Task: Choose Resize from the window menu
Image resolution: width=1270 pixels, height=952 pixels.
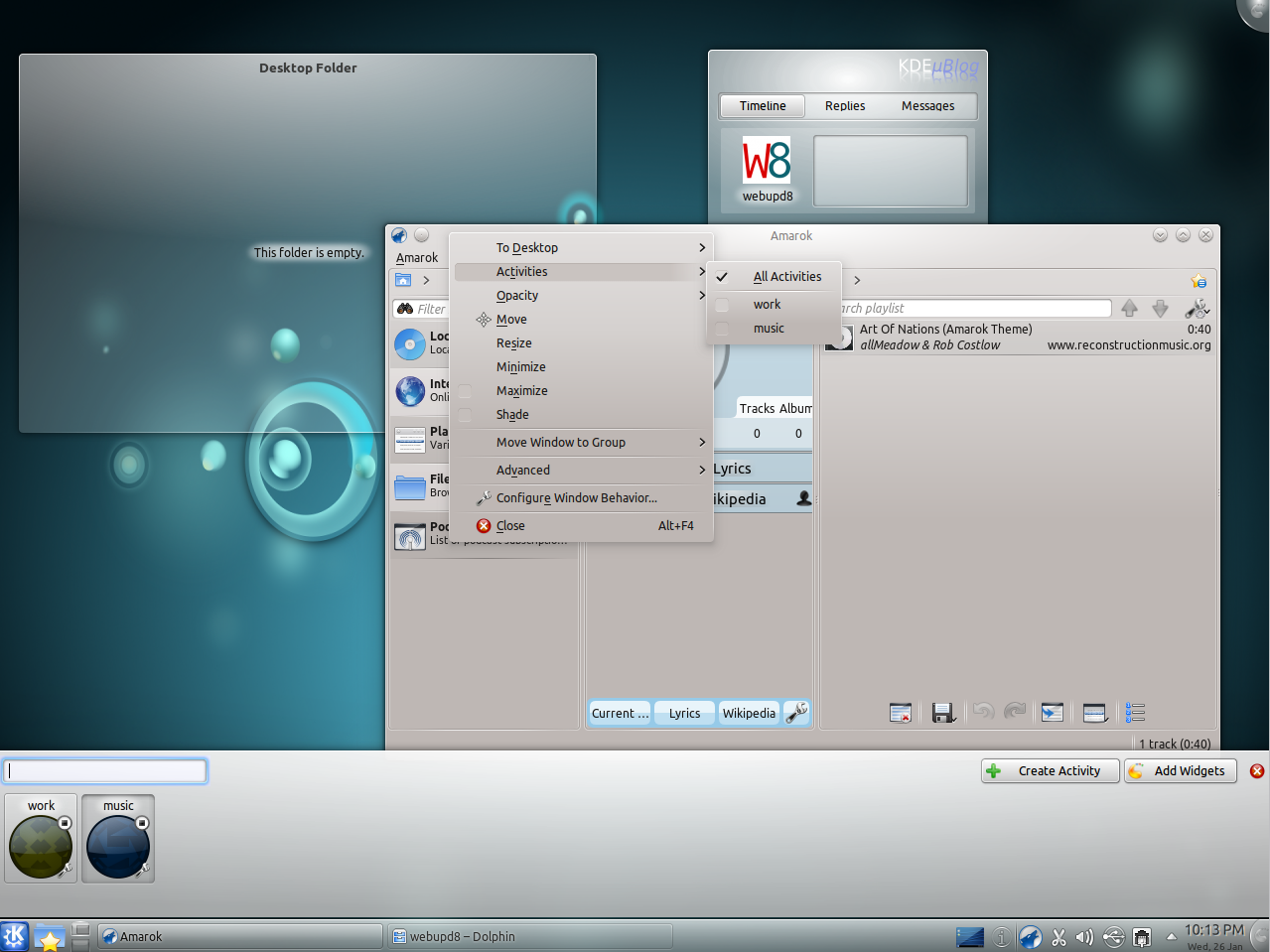Action: 581,343
